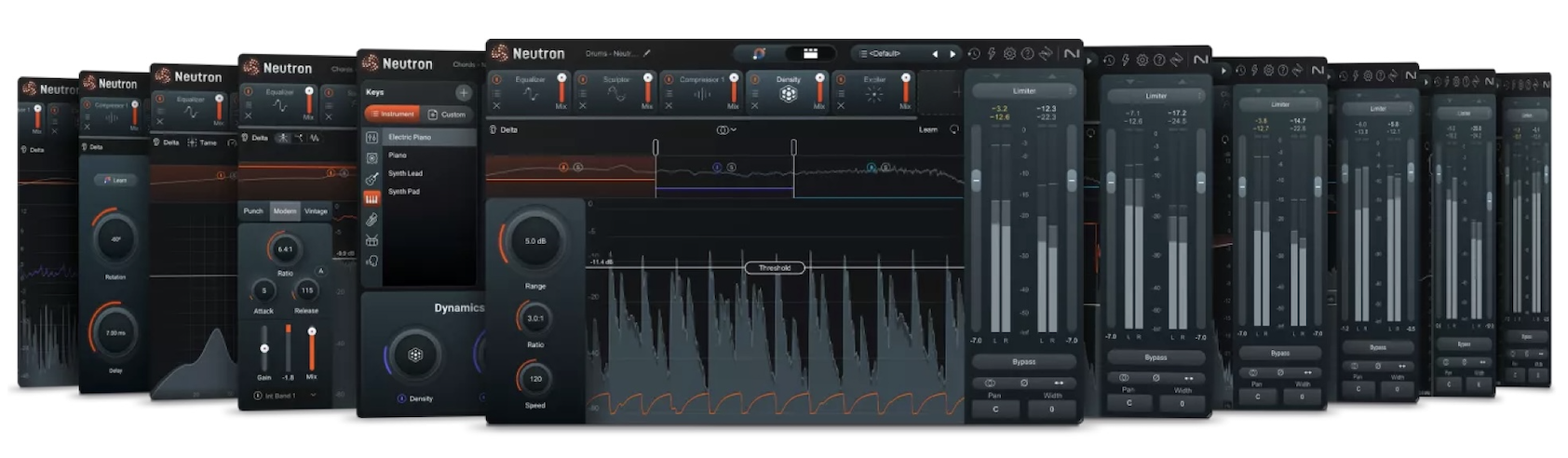Choose Vintage mode in the compressor window
Viewport: 1568px width, 458px height.
pyautogui.click(x=316, y=211)
